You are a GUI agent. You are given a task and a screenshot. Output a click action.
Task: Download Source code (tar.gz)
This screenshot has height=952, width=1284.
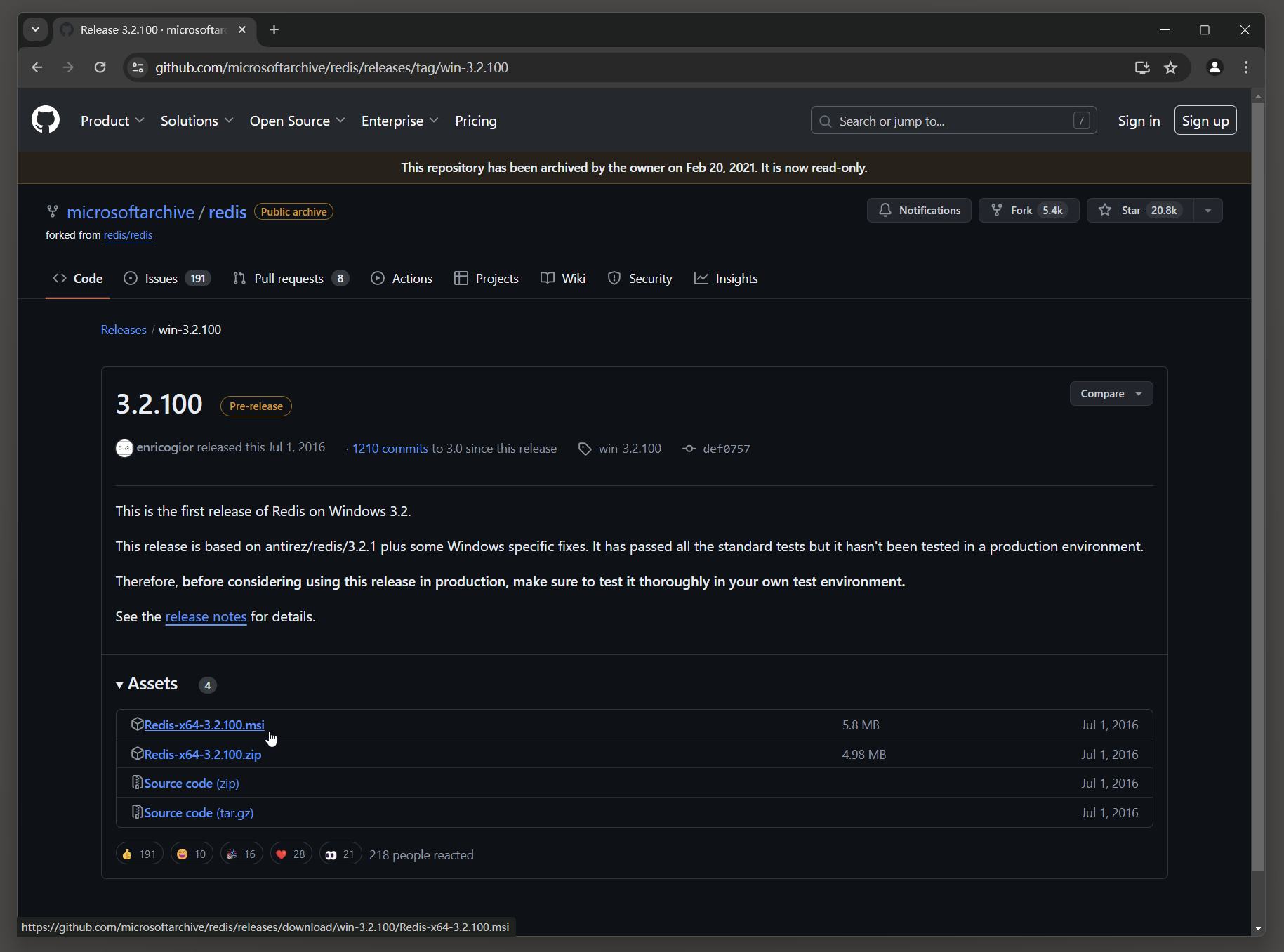pos(199,812)
